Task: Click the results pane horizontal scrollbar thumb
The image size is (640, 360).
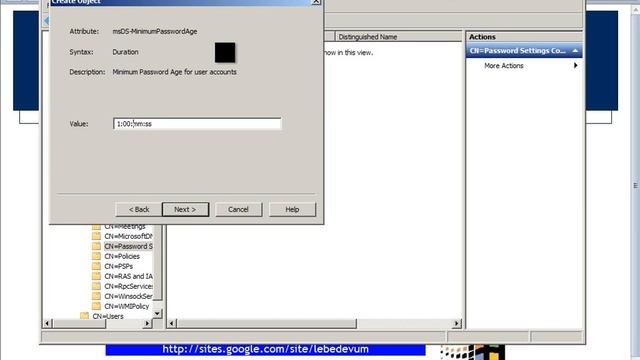Action: [267, 323]
